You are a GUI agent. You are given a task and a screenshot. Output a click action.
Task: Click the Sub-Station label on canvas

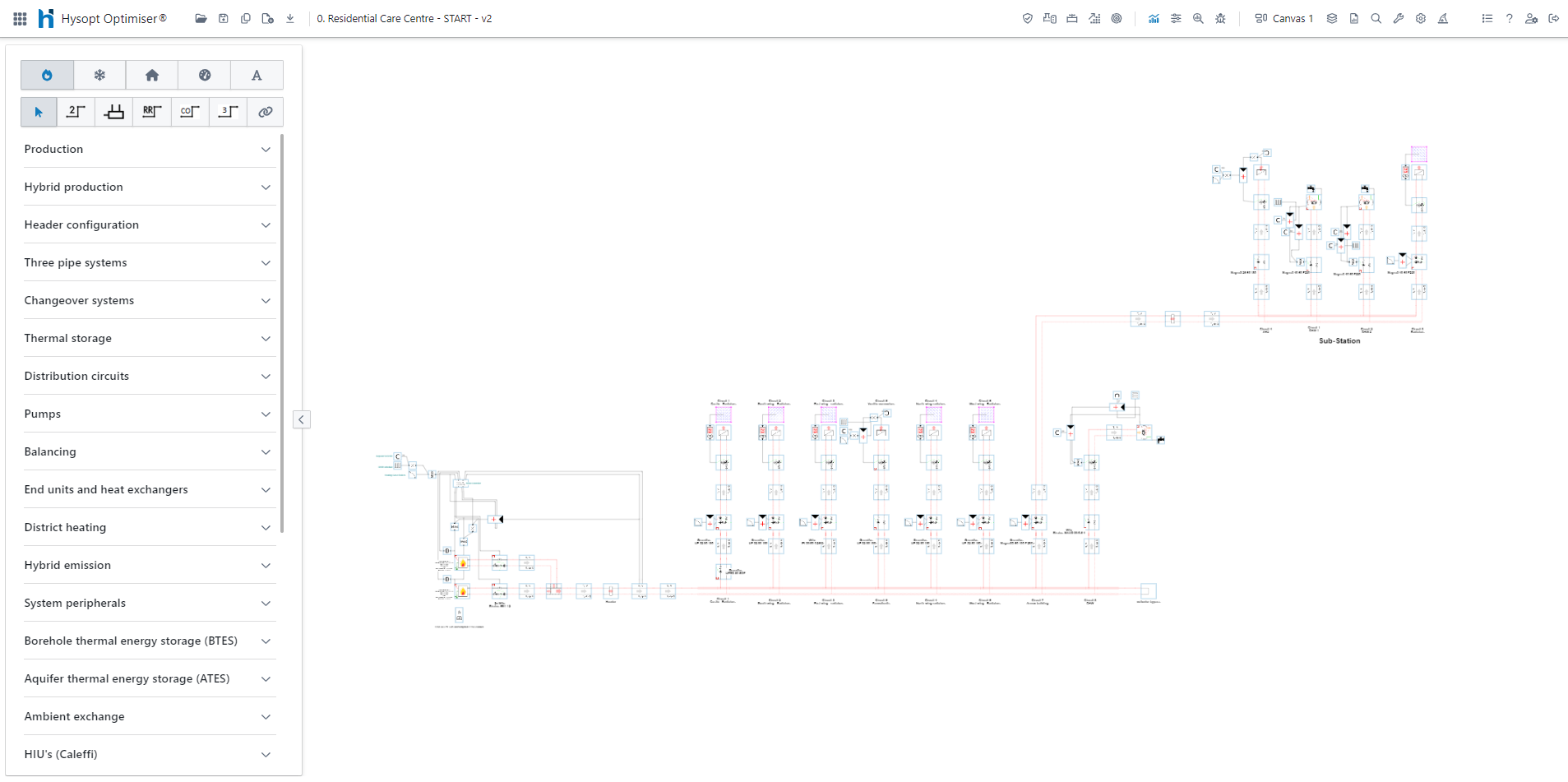pyautogui.click(x=1339, y=340)
